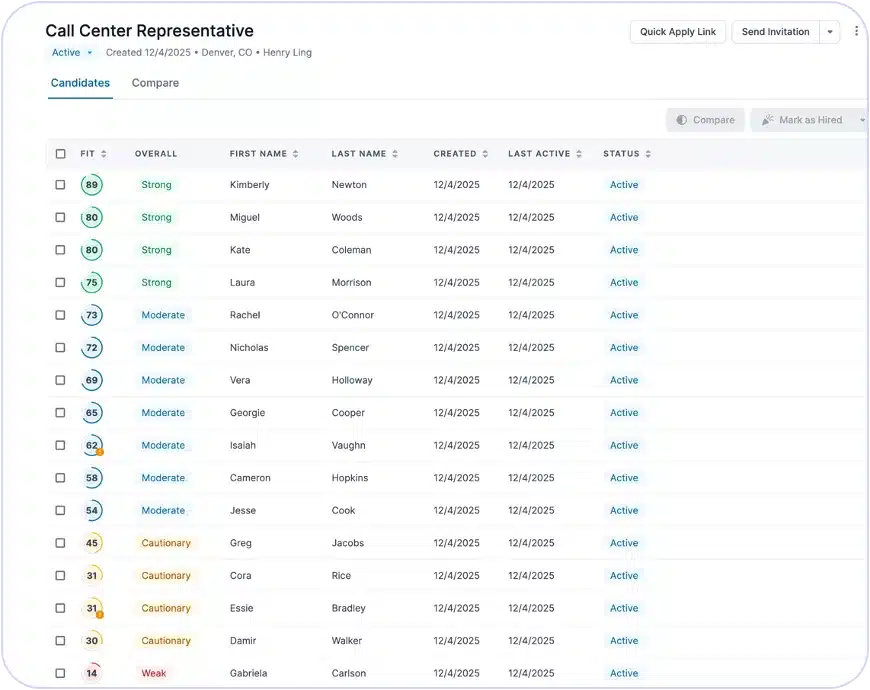Screen dimensions: 870x690
Task: Click Gabriela Carlson's fit score 14 badge
Action: [92, 673]
